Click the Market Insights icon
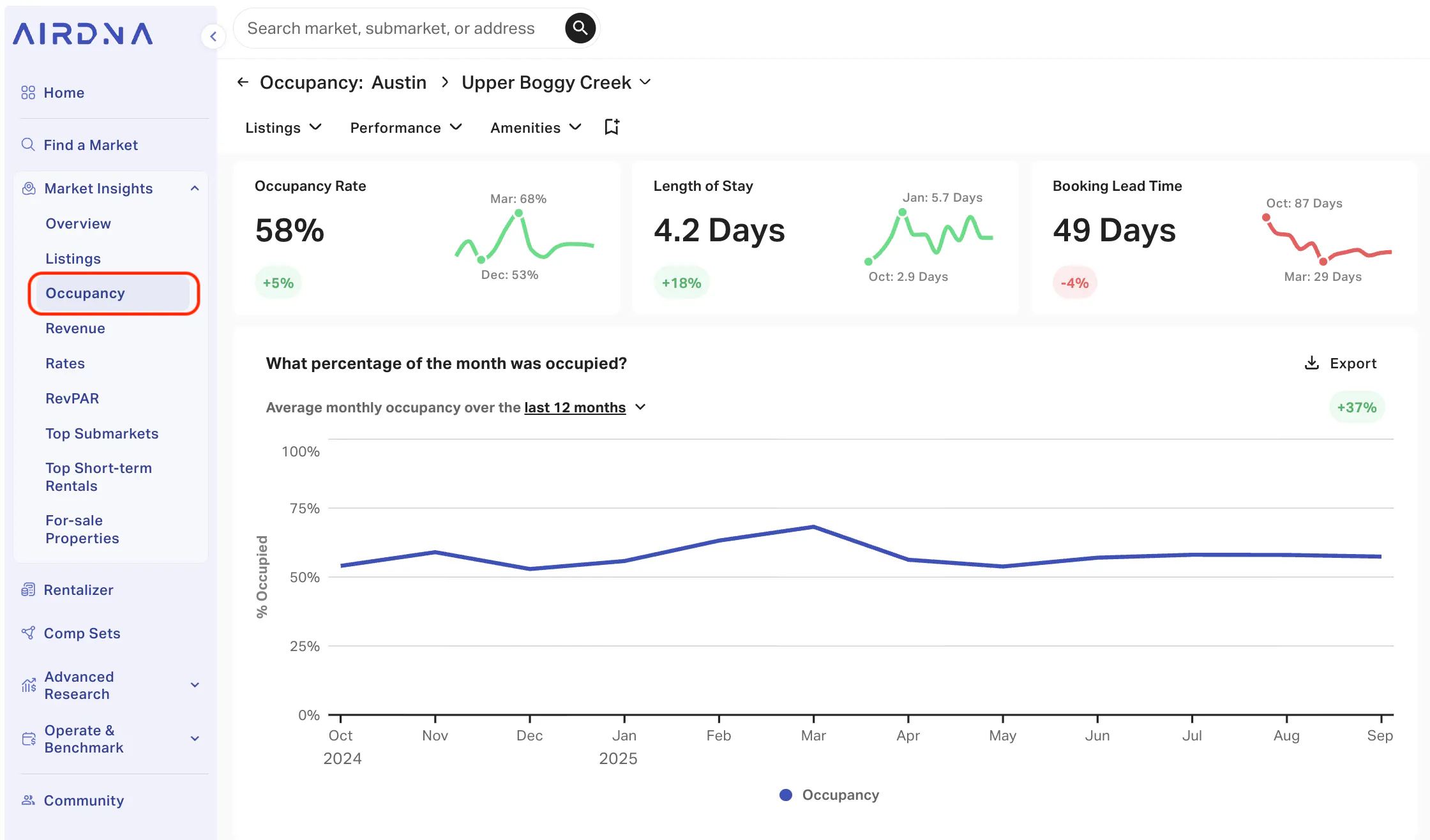 coord(29,188)
